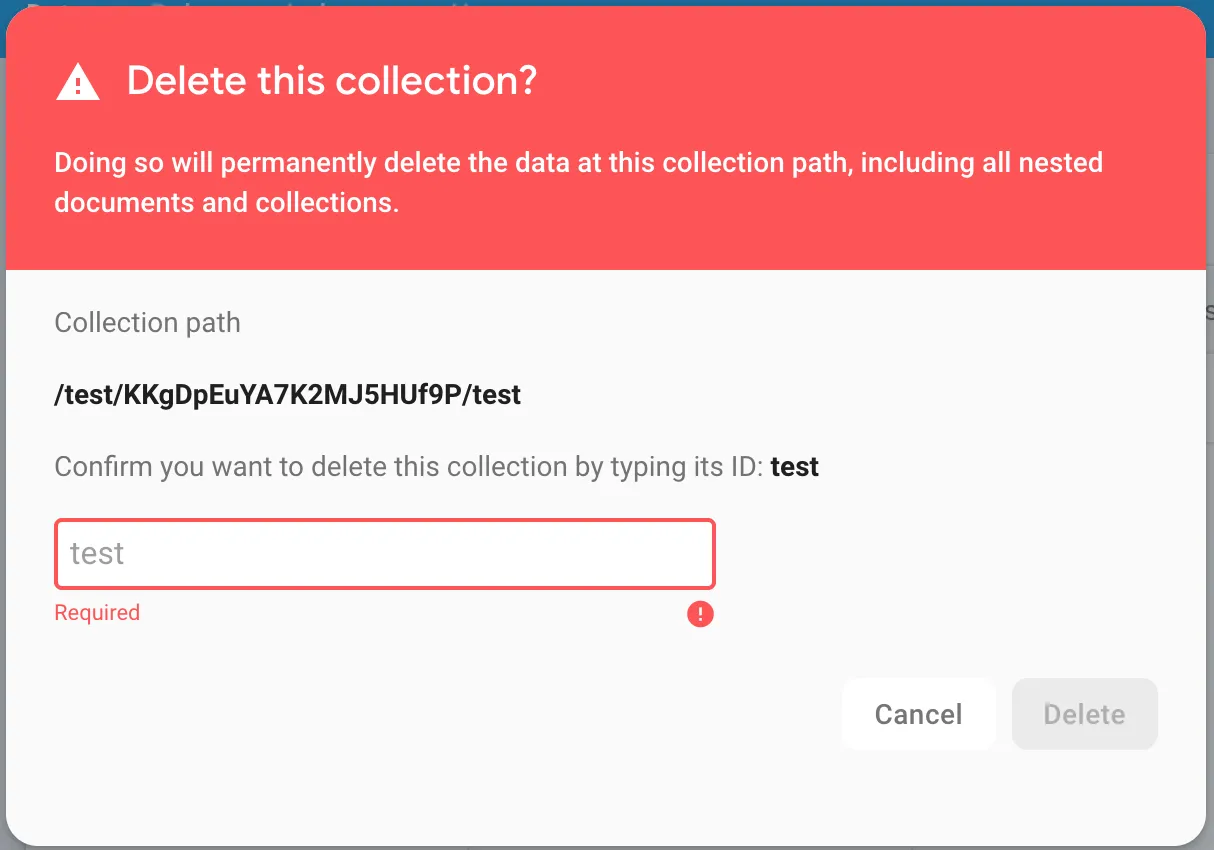This screenshot has width=1214, height=850.
Task: Click the red "Required" validation message
Action: (97, 613)
